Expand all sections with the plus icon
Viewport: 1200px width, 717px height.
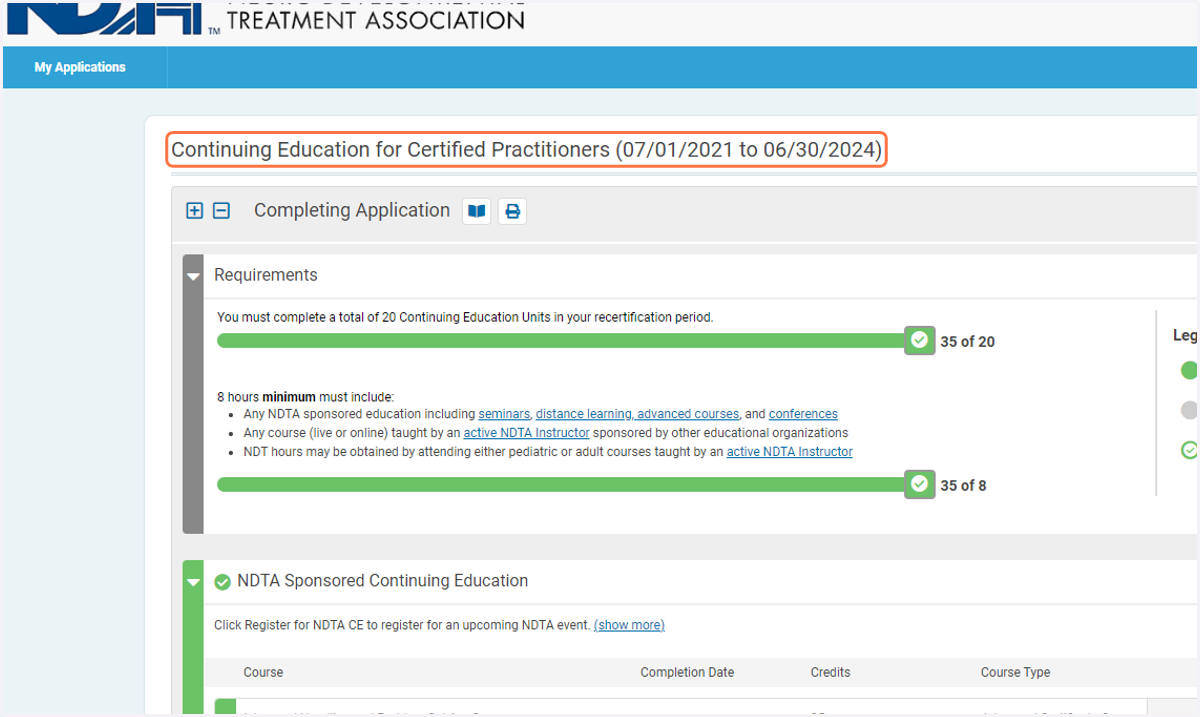pyautogui.click(x=195, y=211)
